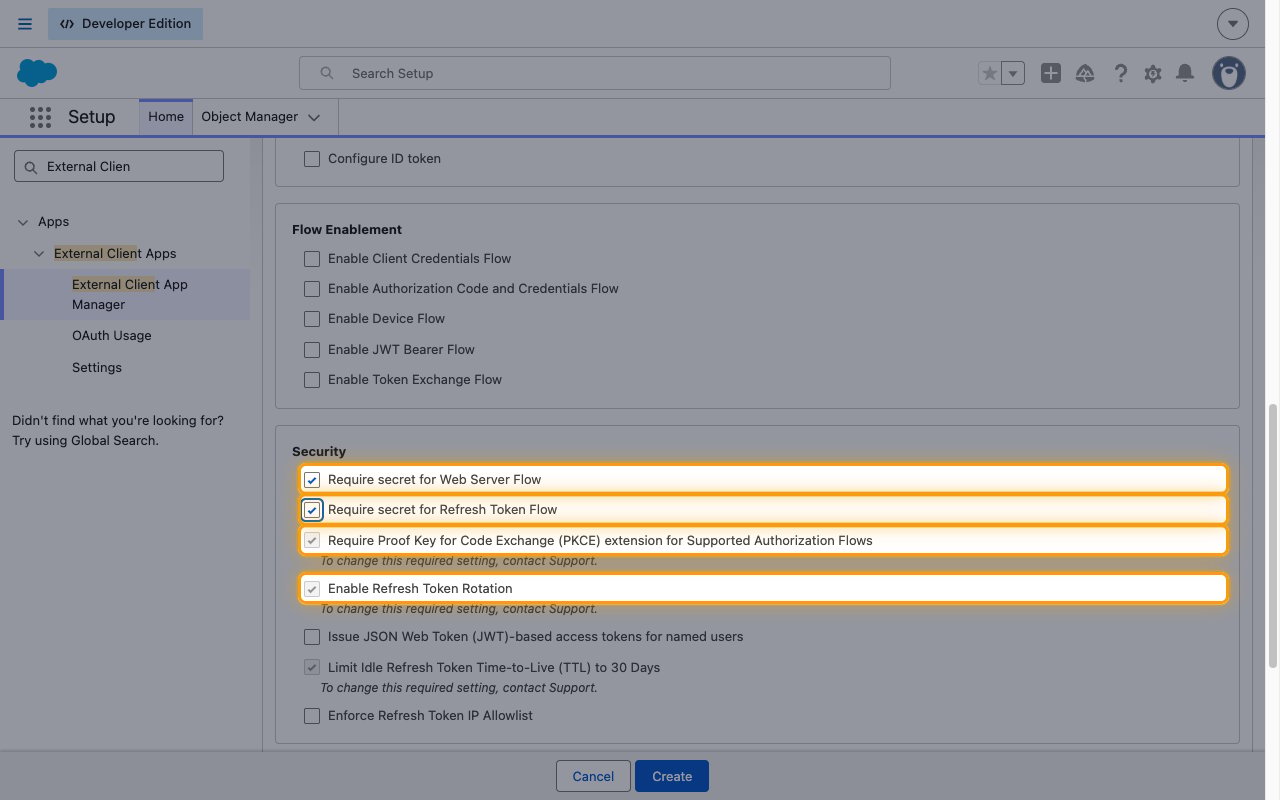Viewport: 1280px width, 800px height.
Task: Collapse the Apps tree node
Action: 23,222
